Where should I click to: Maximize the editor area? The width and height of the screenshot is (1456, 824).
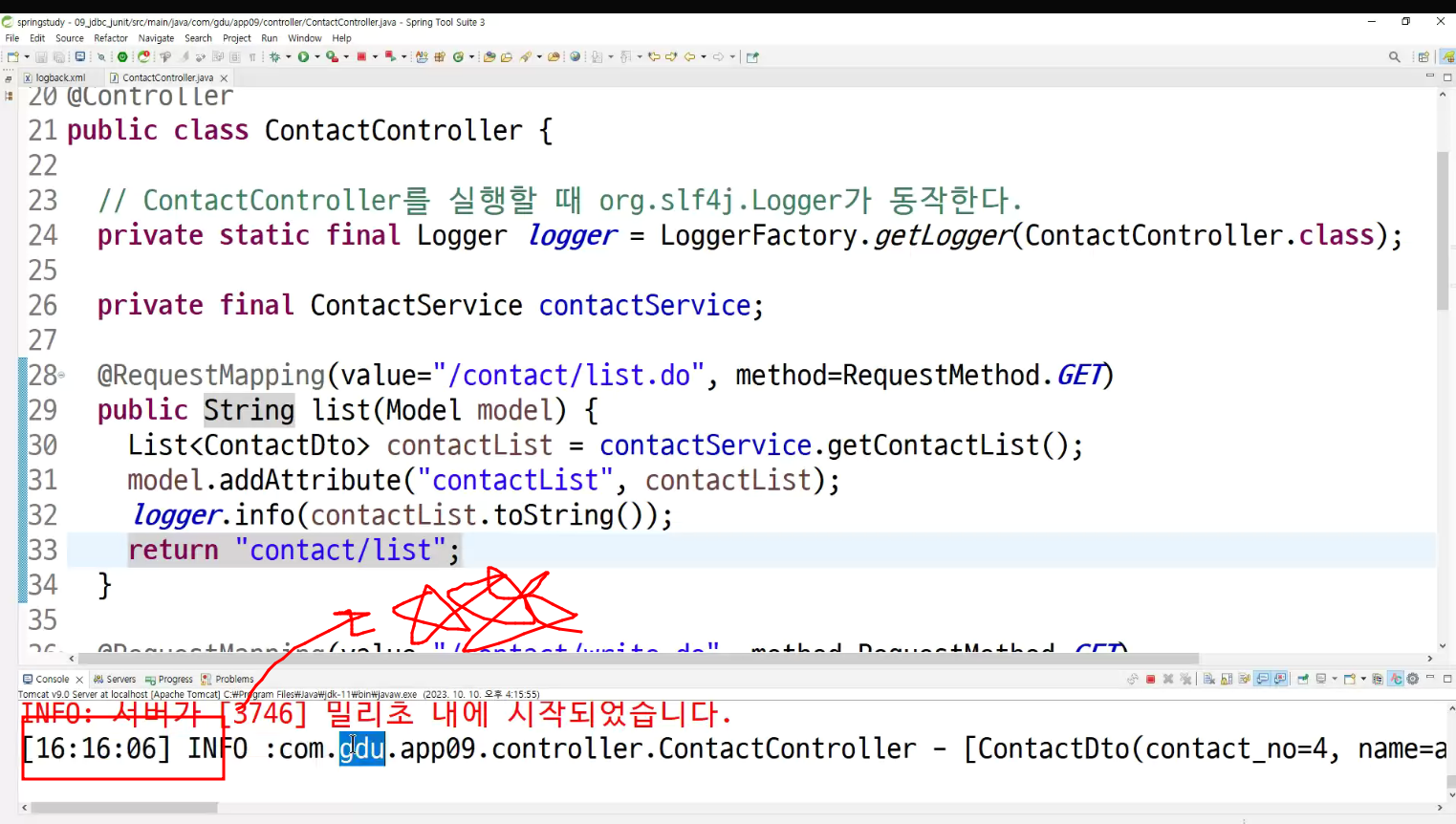coord(1447,76)
